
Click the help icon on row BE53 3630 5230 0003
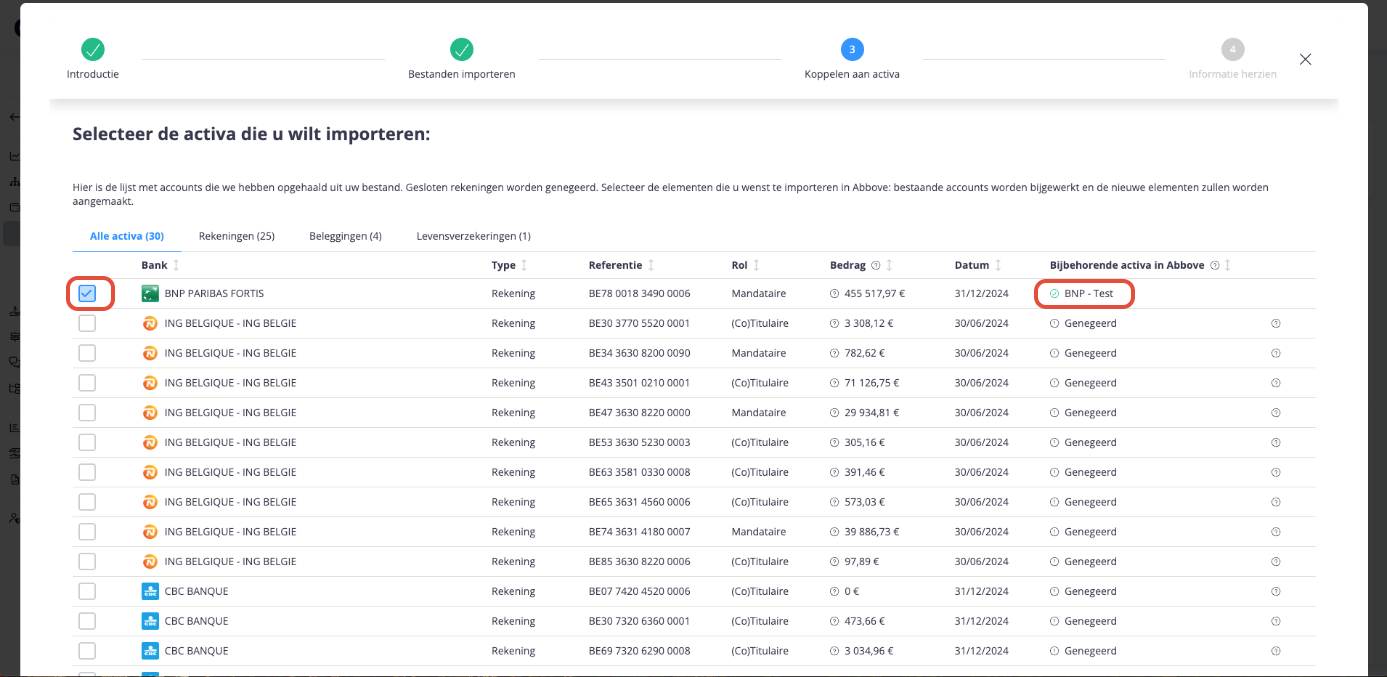1275,442
